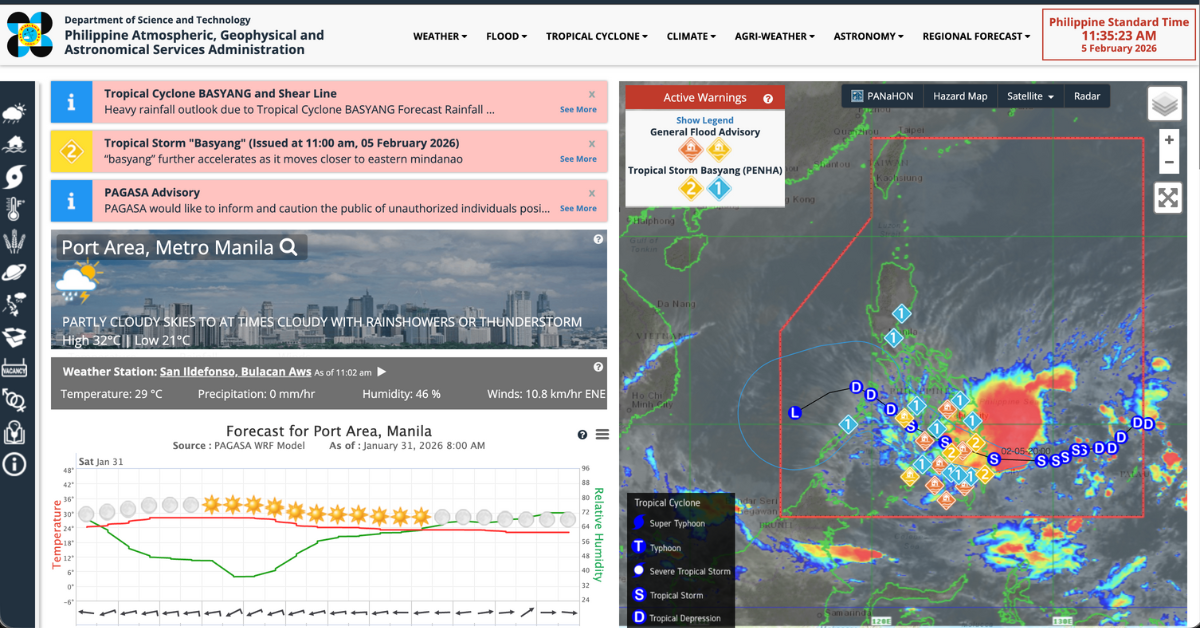Expand map to fullscreen view

click(1168, 197)
